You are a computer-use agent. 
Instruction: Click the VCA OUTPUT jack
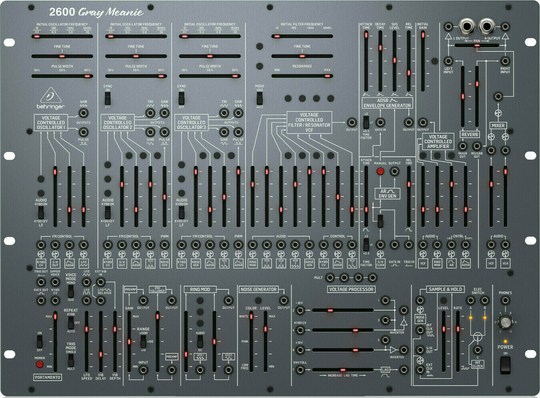tap(423, 122)
